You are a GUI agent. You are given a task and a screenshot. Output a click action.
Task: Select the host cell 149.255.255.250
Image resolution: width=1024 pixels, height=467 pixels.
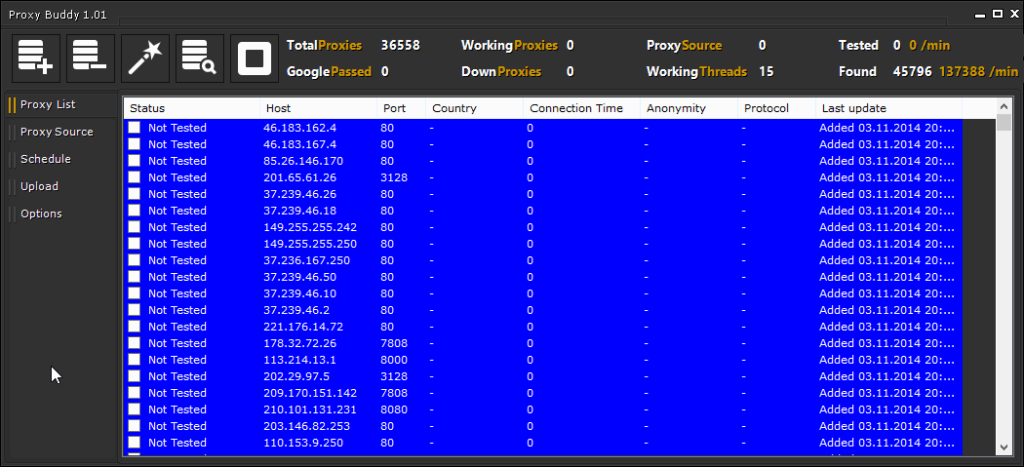point(310,244)
